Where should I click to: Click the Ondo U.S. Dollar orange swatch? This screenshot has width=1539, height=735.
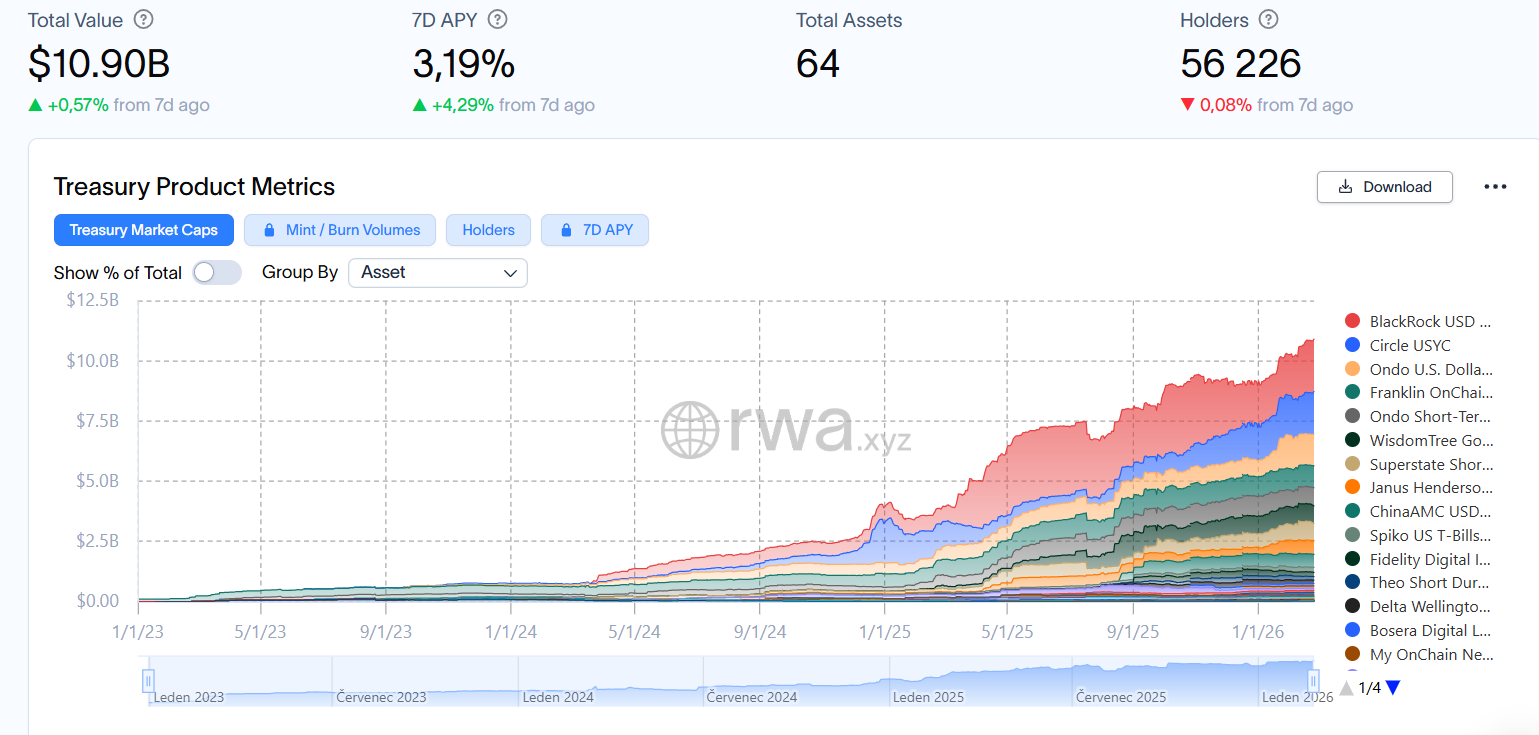(x=1352, y=369)
